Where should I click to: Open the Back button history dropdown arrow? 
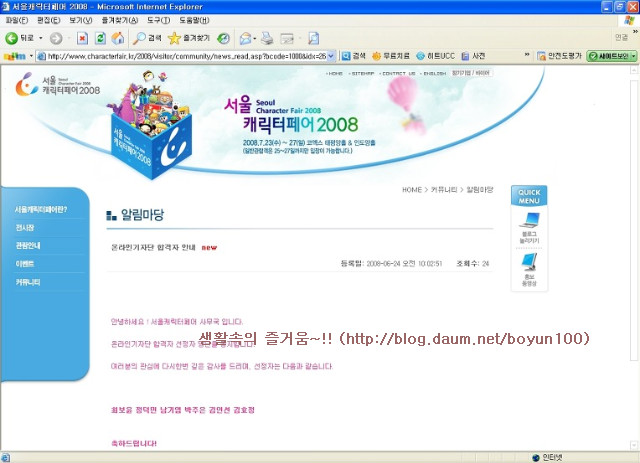tap(41, 38)
